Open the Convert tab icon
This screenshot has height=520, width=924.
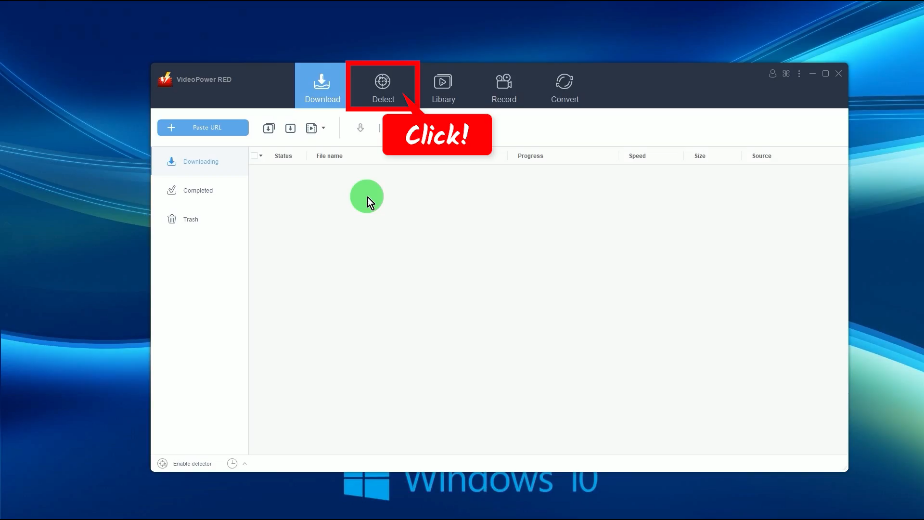point(564,86)
